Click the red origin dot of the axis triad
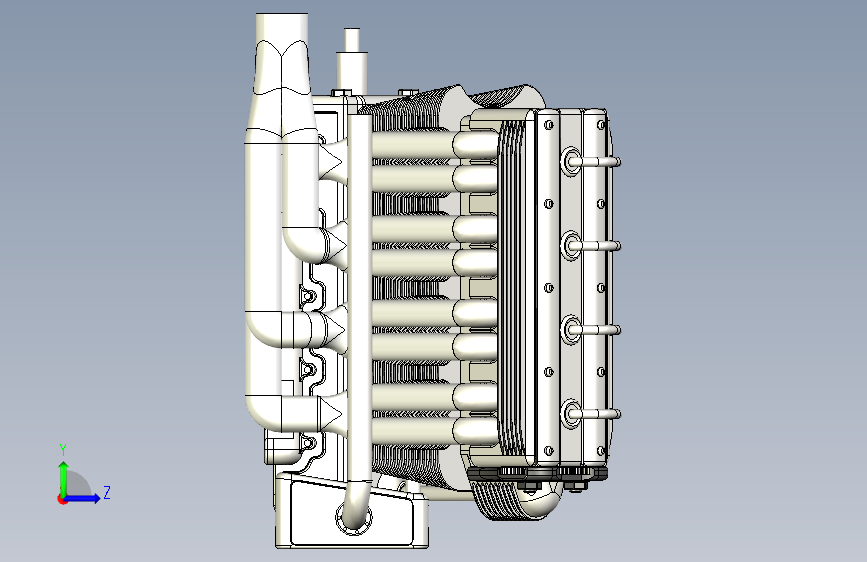This screenshot has width=867, height=562. pyautogui.click(x=61, y=499)
